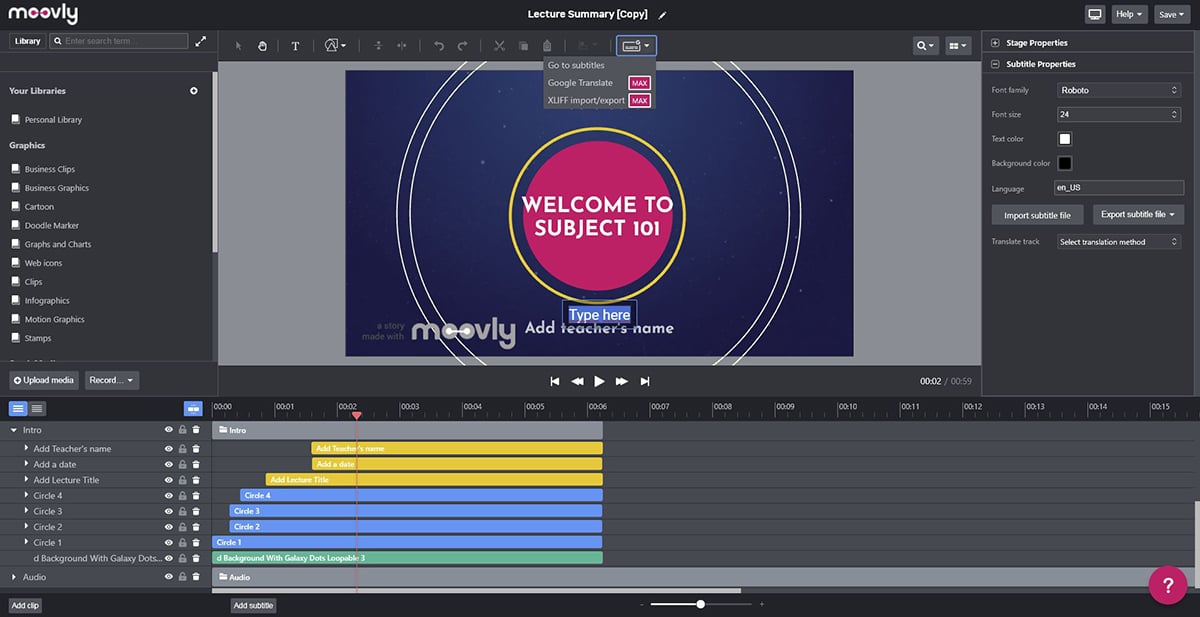Screen dimensions: 1200x617
Task: Click the Import subtitle file button
Action: [1037, 215]
